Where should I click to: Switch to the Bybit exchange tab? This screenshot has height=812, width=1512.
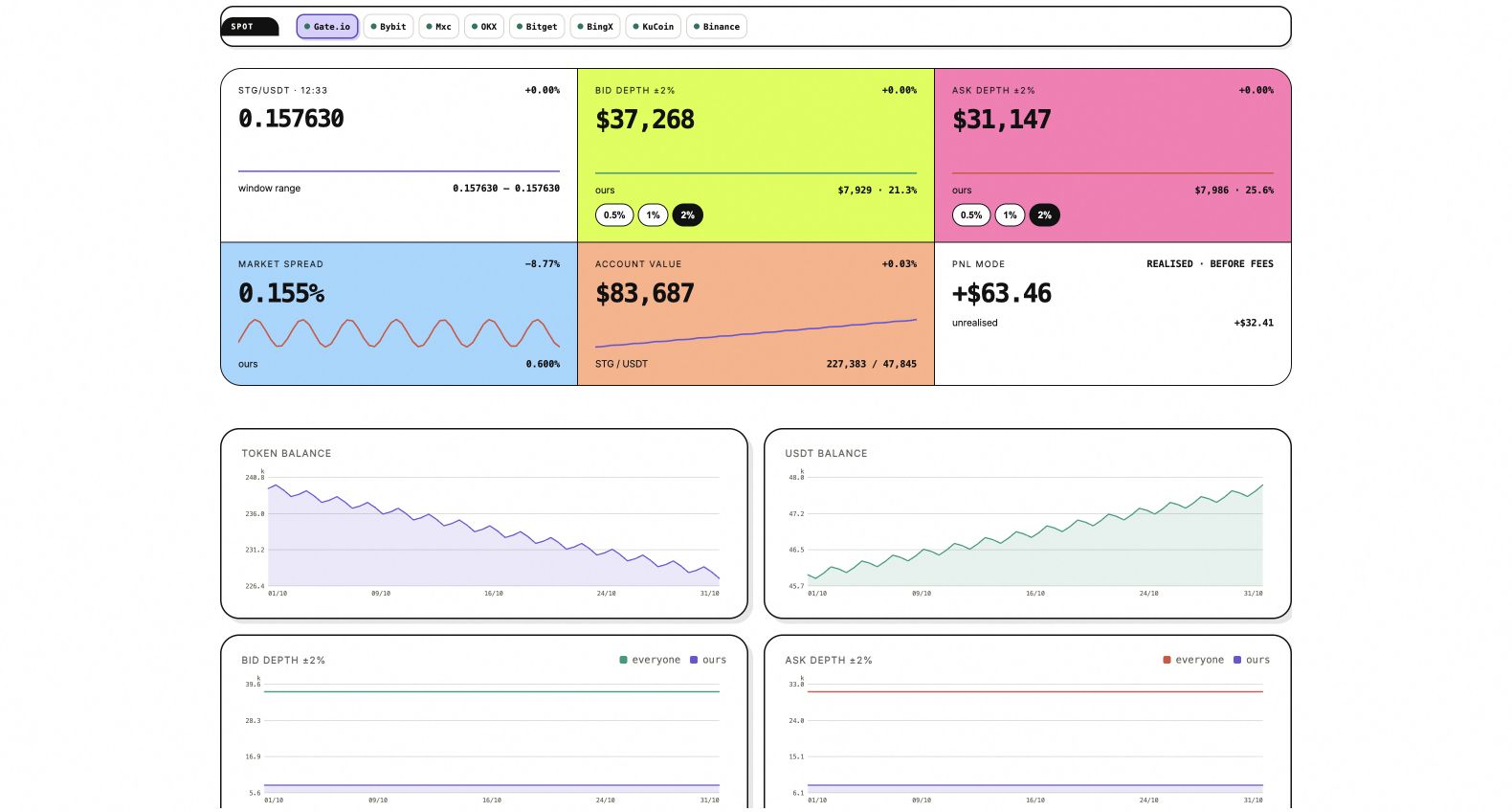pyautogui.click(x=389, y=27)
